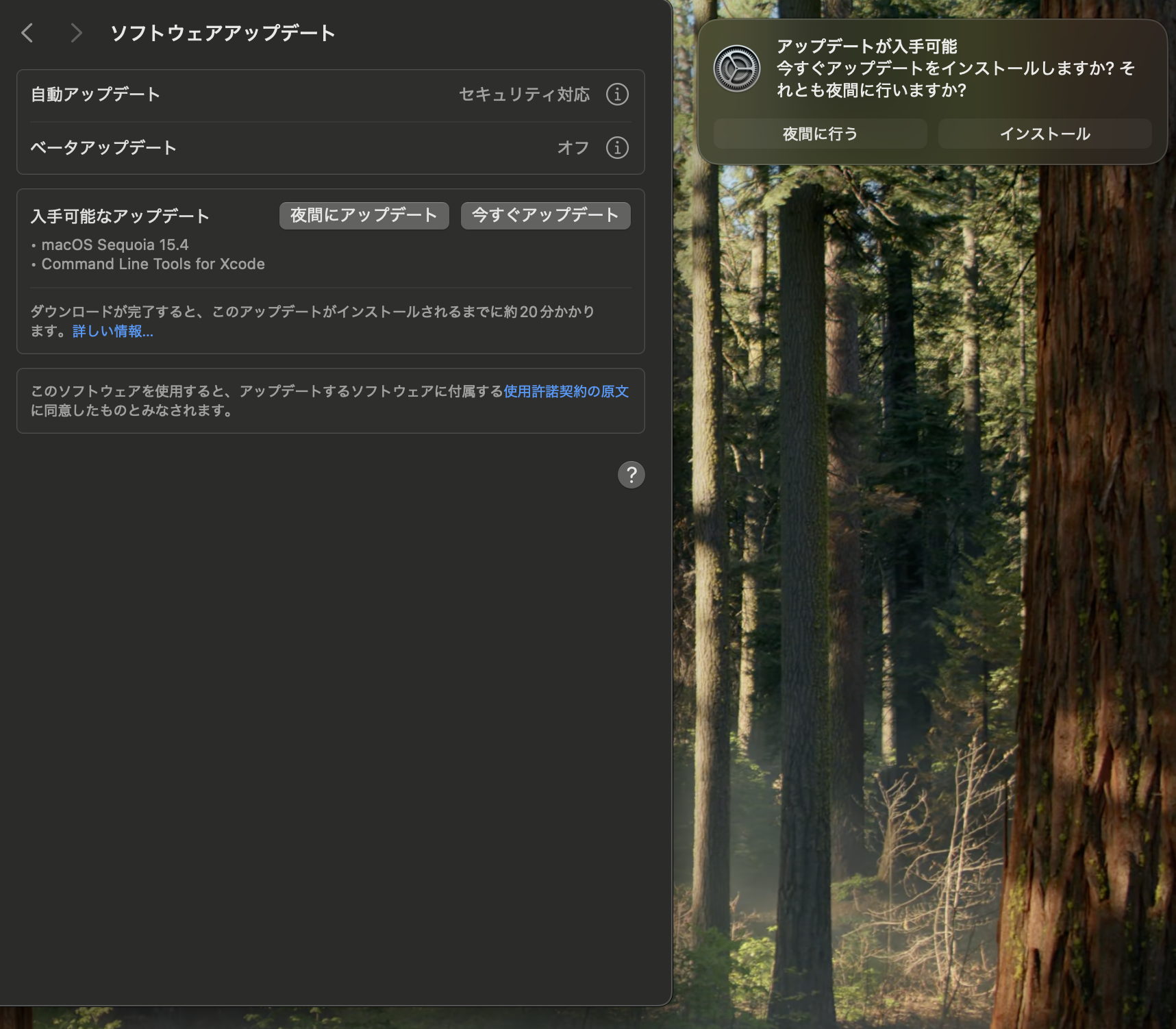Image resolution: width=1176 pixels, height=1029 pixels.
Task: Open info for ベータアップデート
Action: click(617, 148)
